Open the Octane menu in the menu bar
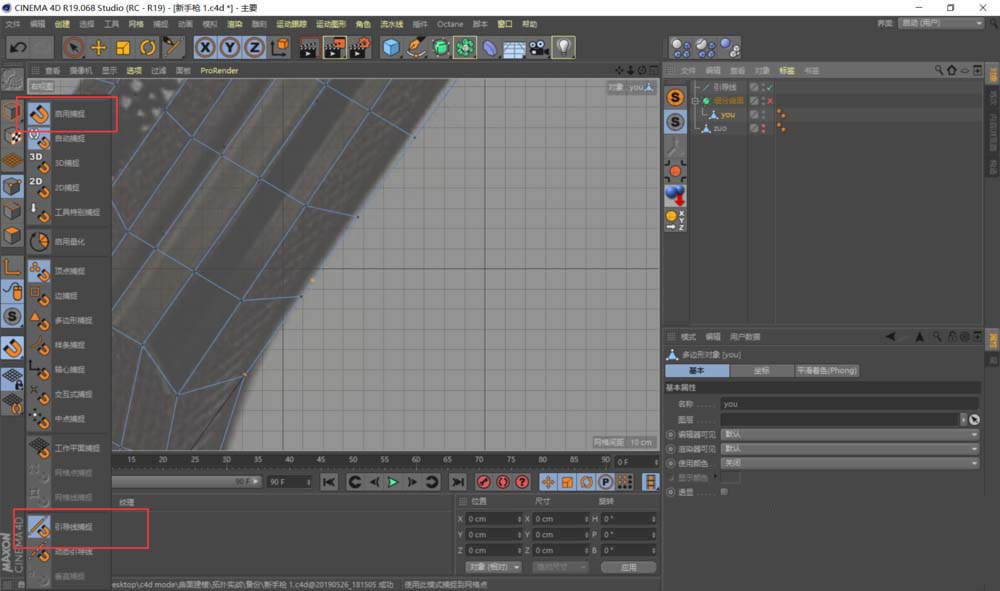Screen dimensions: 1000x591 (x=449, y=23)
